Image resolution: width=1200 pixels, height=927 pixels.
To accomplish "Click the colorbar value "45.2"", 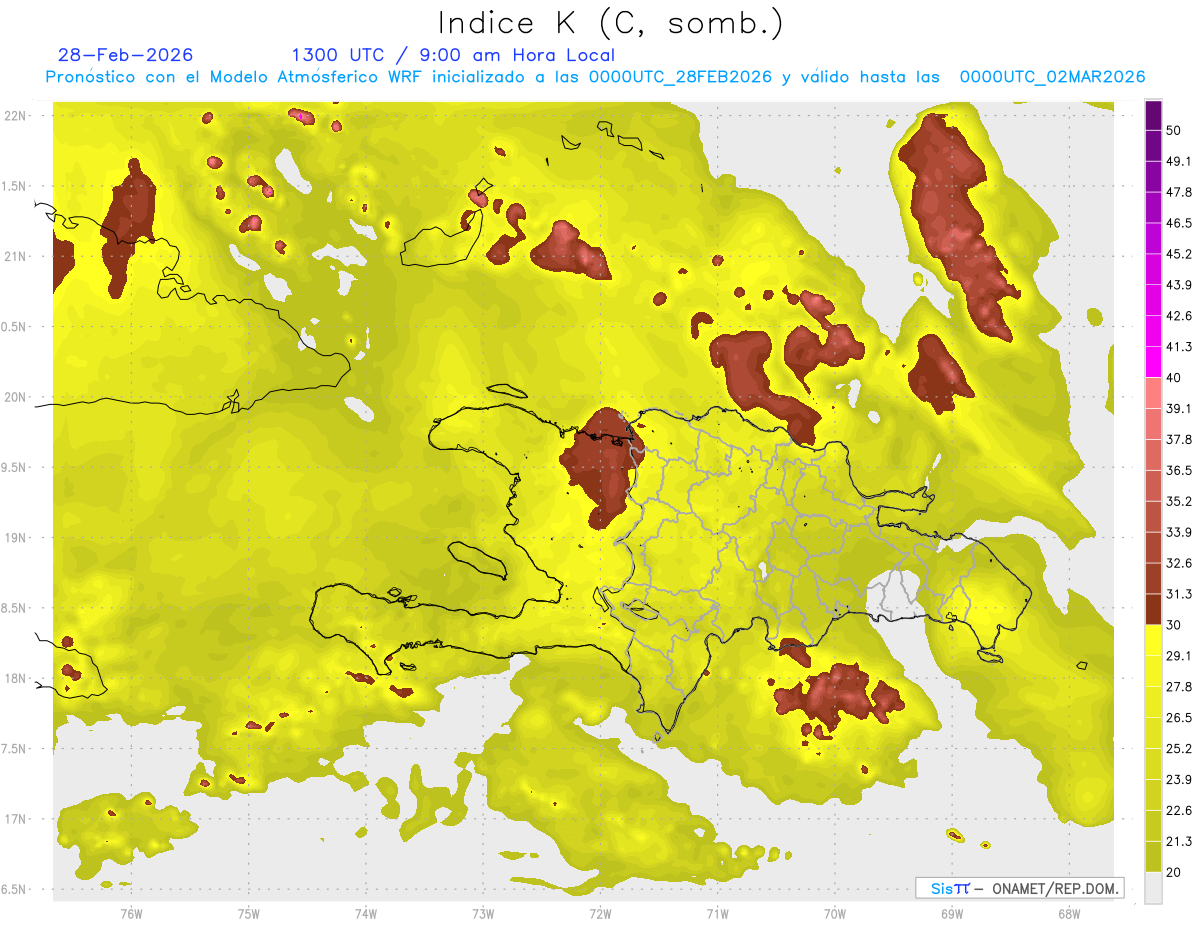I will pos(1179,254).
